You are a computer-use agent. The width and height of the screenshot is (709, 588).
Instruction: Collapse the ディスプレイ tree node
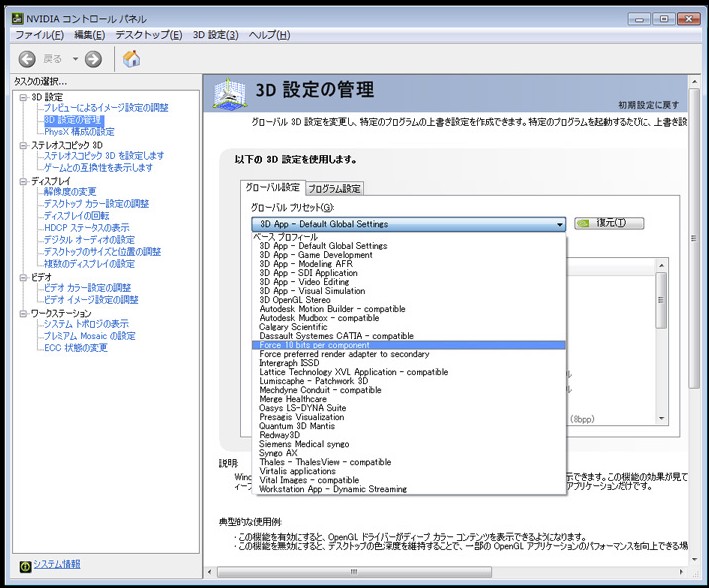(23, 181)
